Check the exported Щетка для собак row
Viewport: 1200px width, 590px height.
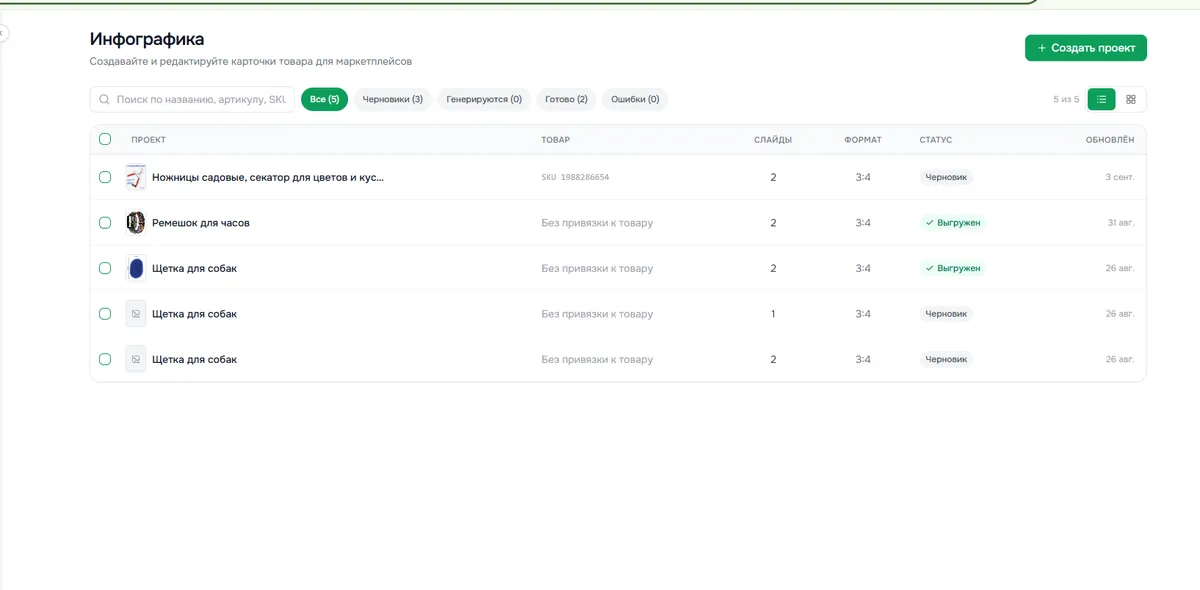tap(105, 268)
